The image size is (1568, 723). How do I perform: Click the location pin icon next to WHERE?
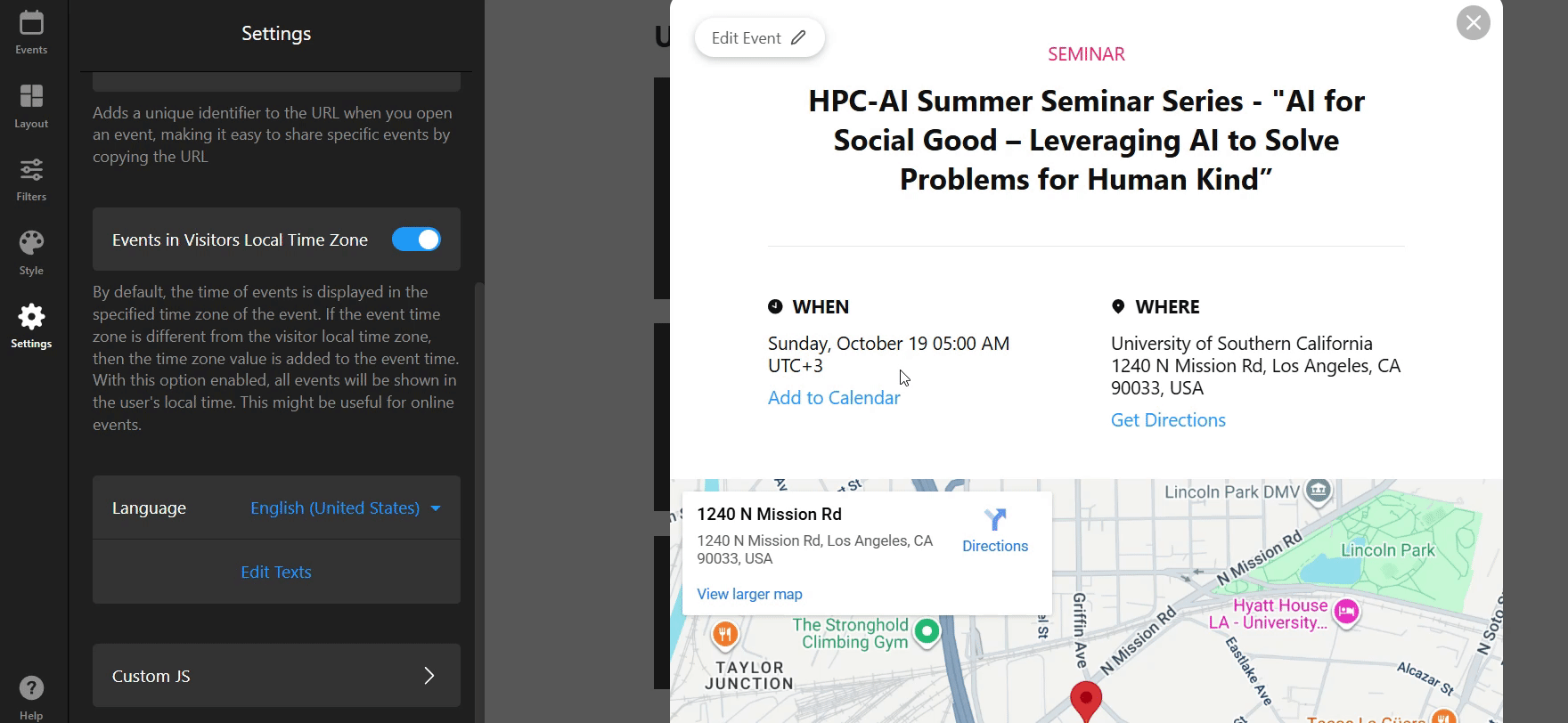point(1118,306)
